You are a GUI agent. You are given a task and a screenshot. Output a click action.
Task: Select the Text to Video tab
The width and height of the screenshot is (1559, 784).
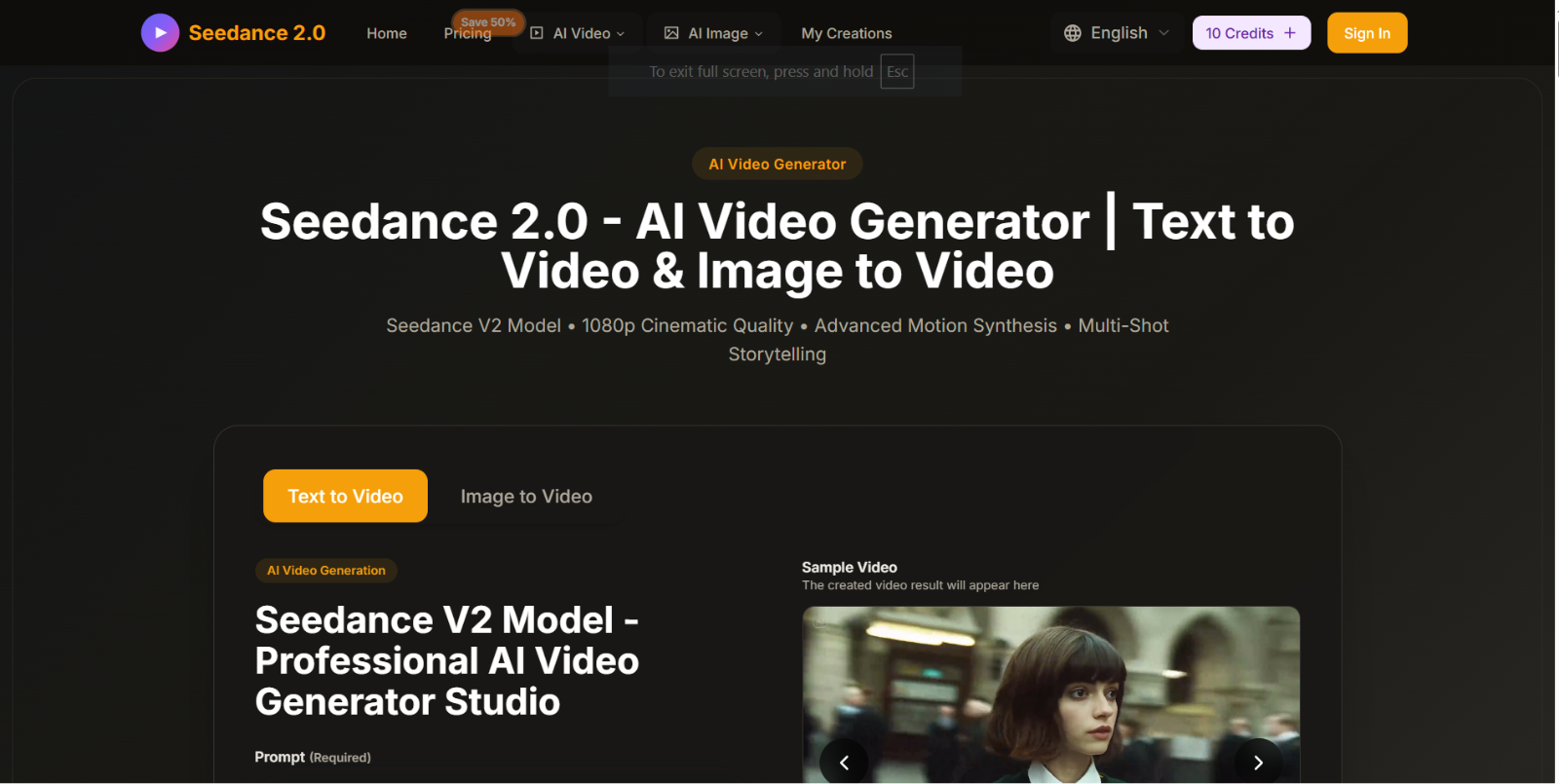click(x=345, y=496)
